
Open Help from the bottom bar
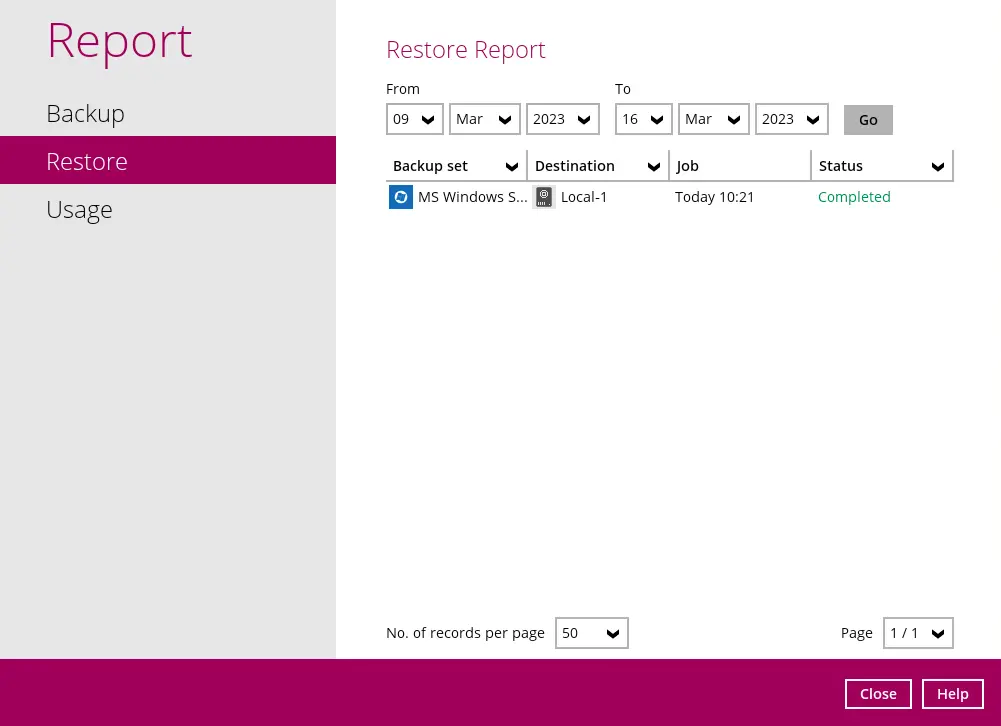pyautogui.click(x=952, y=694)
